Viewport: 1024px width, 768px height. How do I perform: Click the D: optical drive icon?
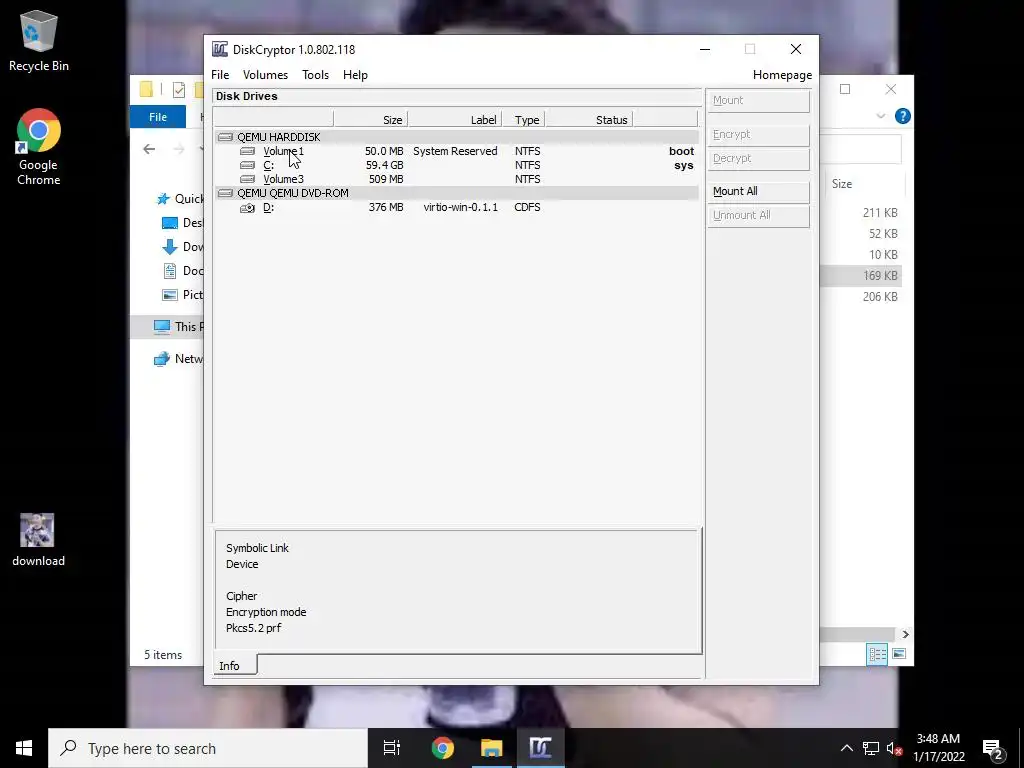(x=248, y=208)
